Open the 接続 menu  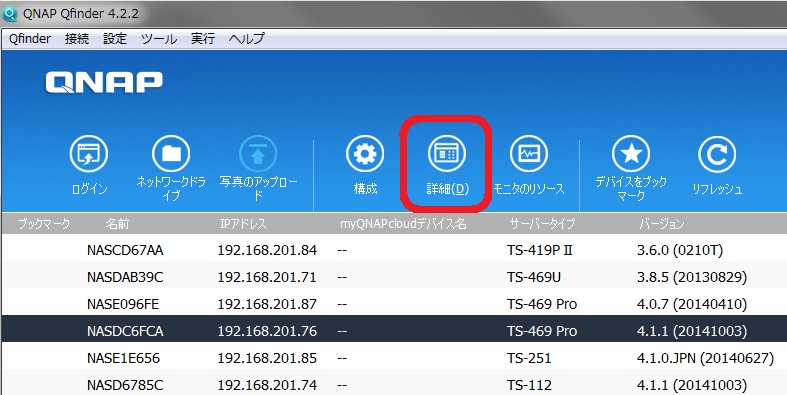click(x=77, y=39)
